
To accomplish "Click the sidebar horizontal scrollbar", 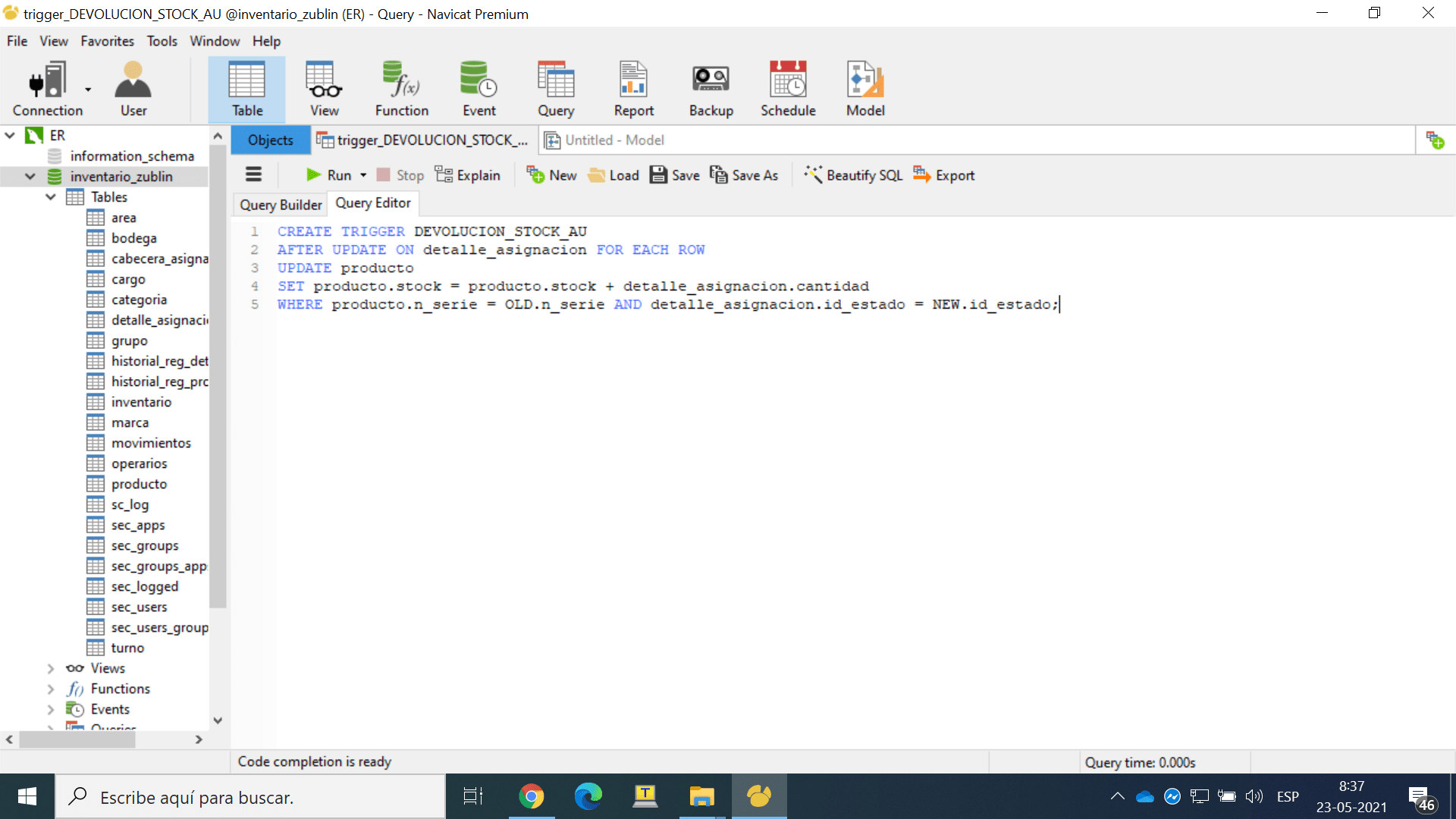I will click(76, 739).
